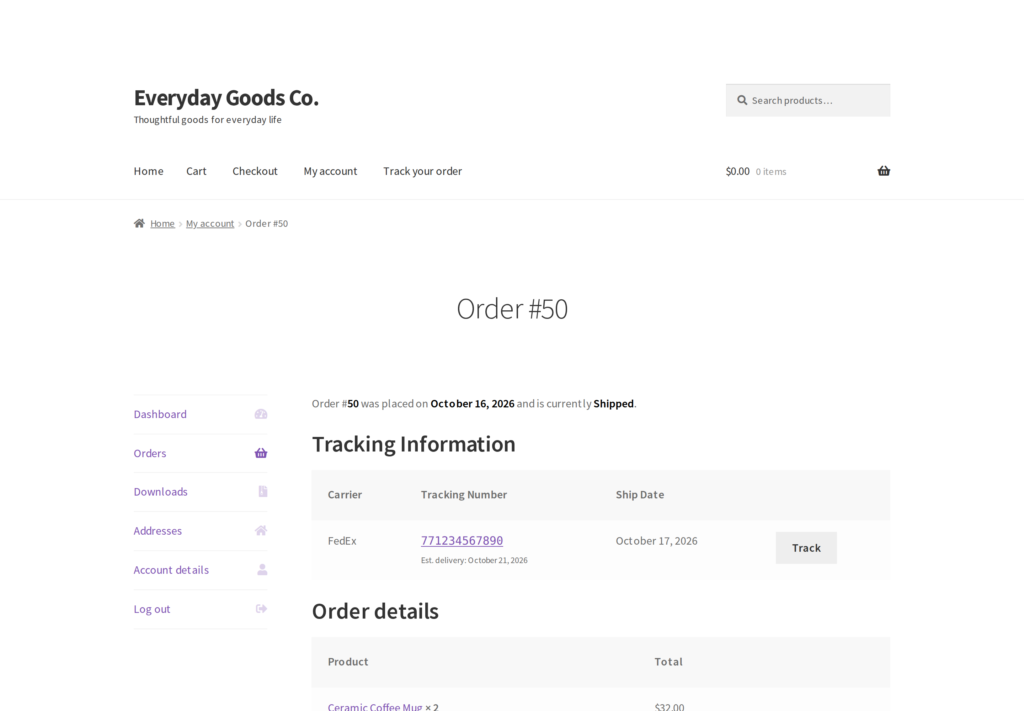The height and width of the screenshot is (711, 1024).
Task: Click the My account breadcrumb link
Action: click(x=210, y=223)
